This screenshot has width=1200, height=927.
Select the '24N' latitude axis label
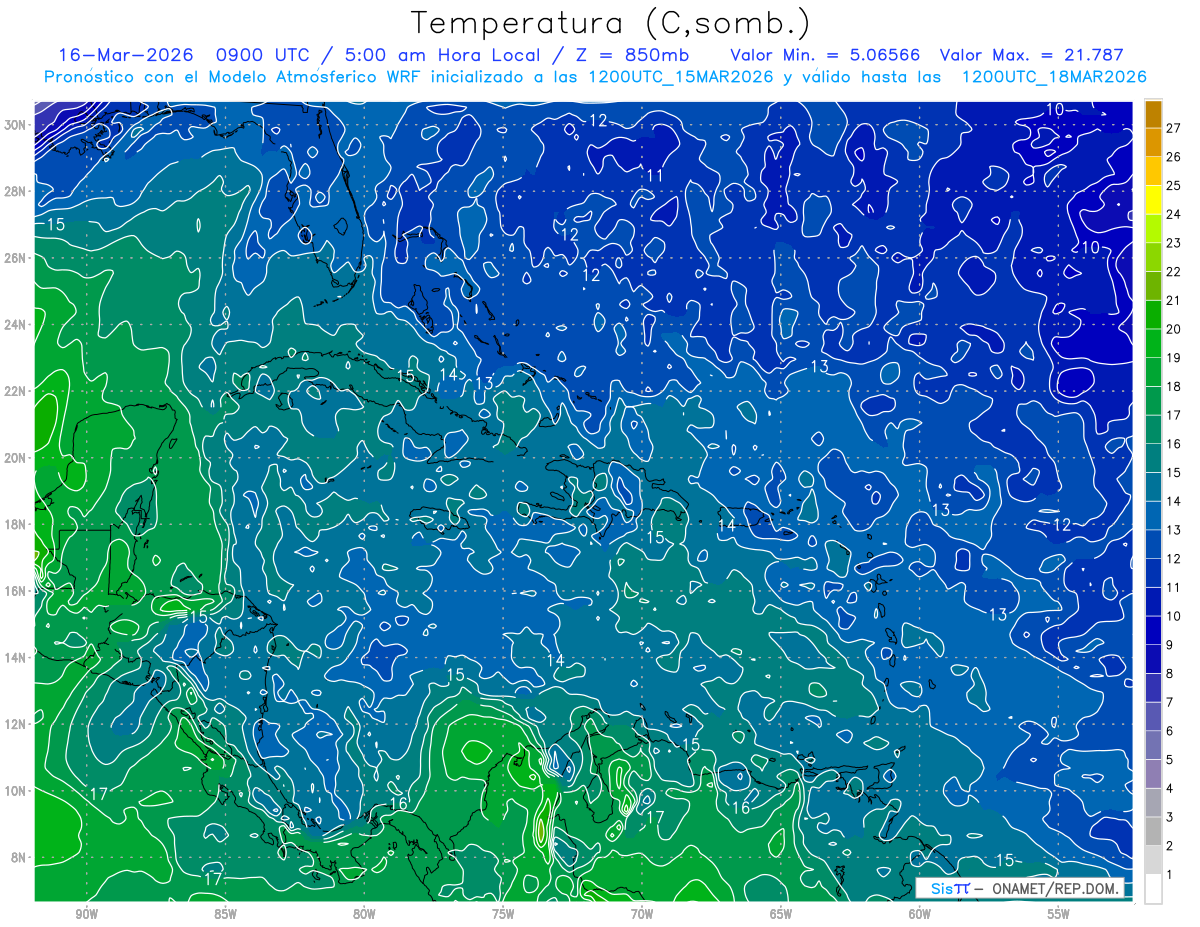15,324
